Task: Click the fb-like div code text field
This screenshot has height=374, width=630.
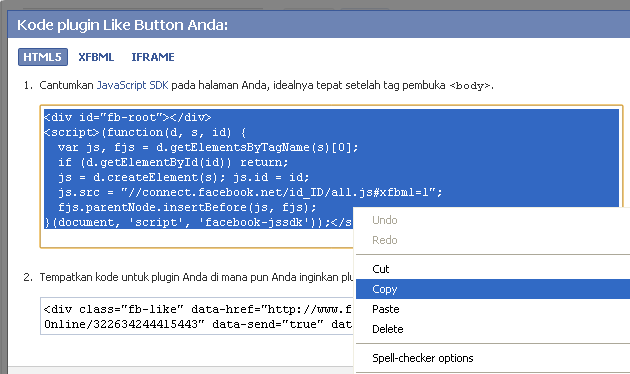Action: click(197, 316)
